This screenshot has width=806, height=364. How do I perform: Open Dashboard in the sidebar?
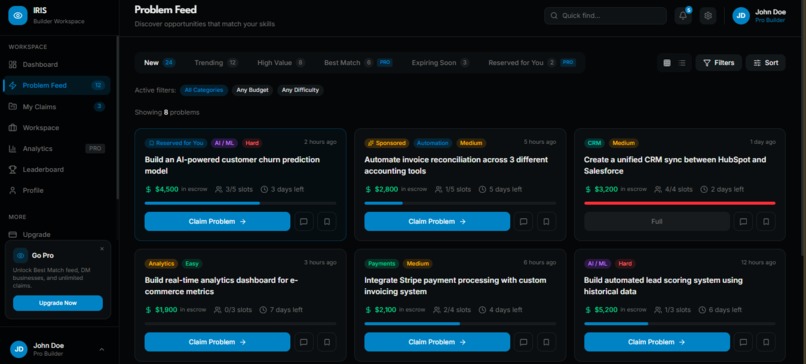coord(57,65)
